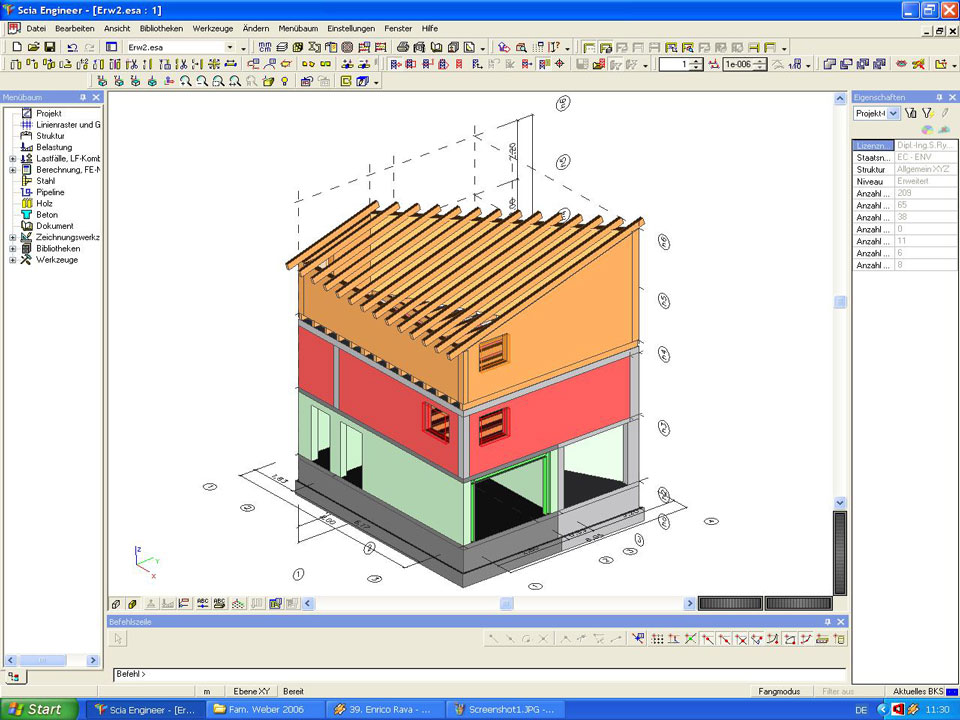Click the Print icon in toolbar
The width and height of the screenshot is (960, 720).
pos(403,47)
